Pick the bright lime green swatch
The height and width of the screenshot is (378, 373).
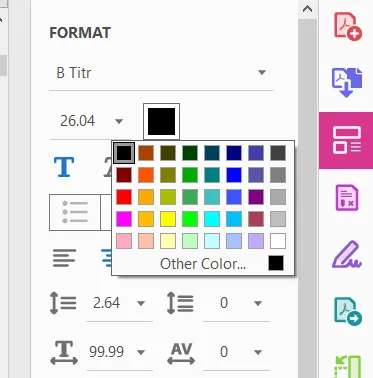point(190,219)
